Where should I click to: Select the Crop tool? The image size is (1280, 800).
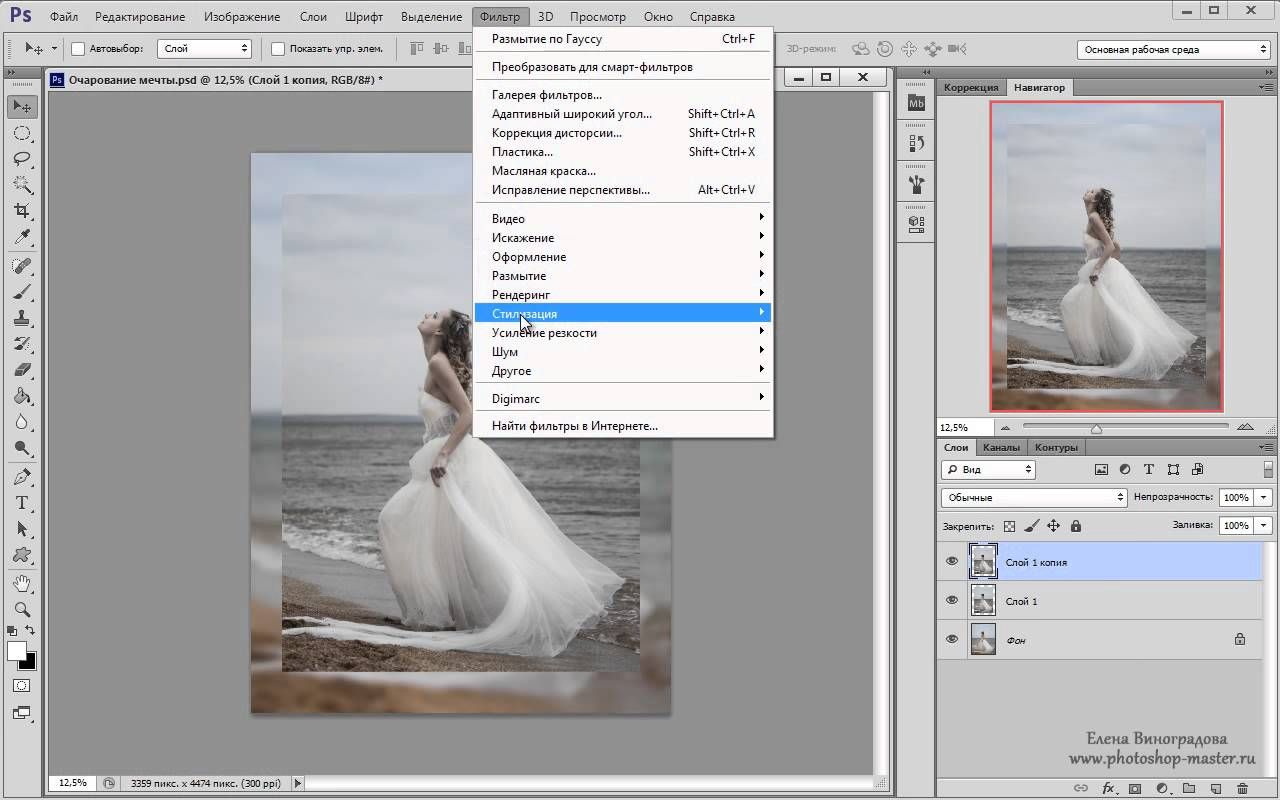(22, 211)
